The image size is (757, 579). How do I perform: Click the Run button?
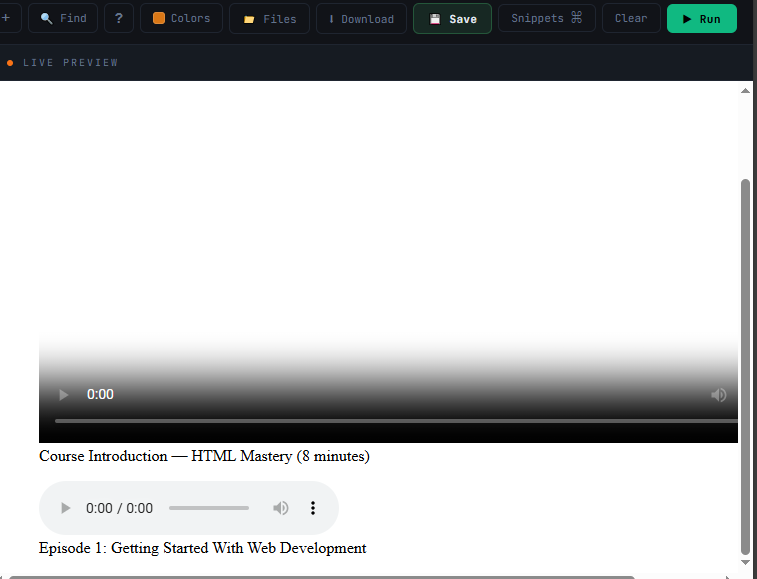tap(701, 19)
